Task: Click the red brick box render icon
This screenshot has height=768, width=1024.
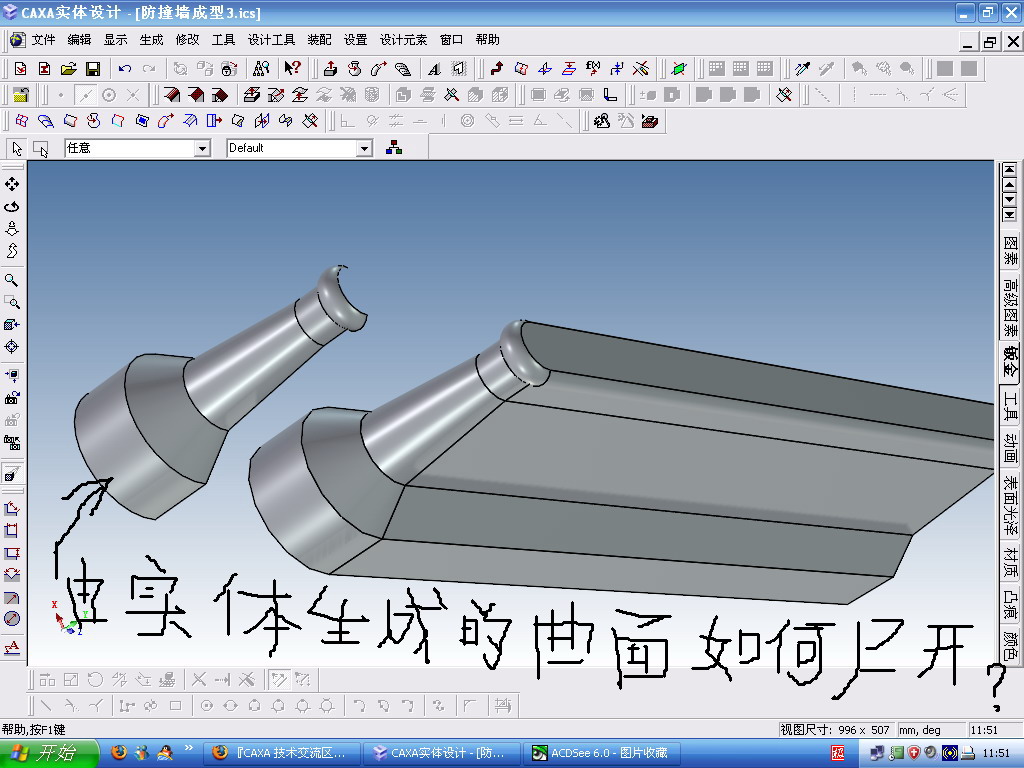Action: point(650,121)
